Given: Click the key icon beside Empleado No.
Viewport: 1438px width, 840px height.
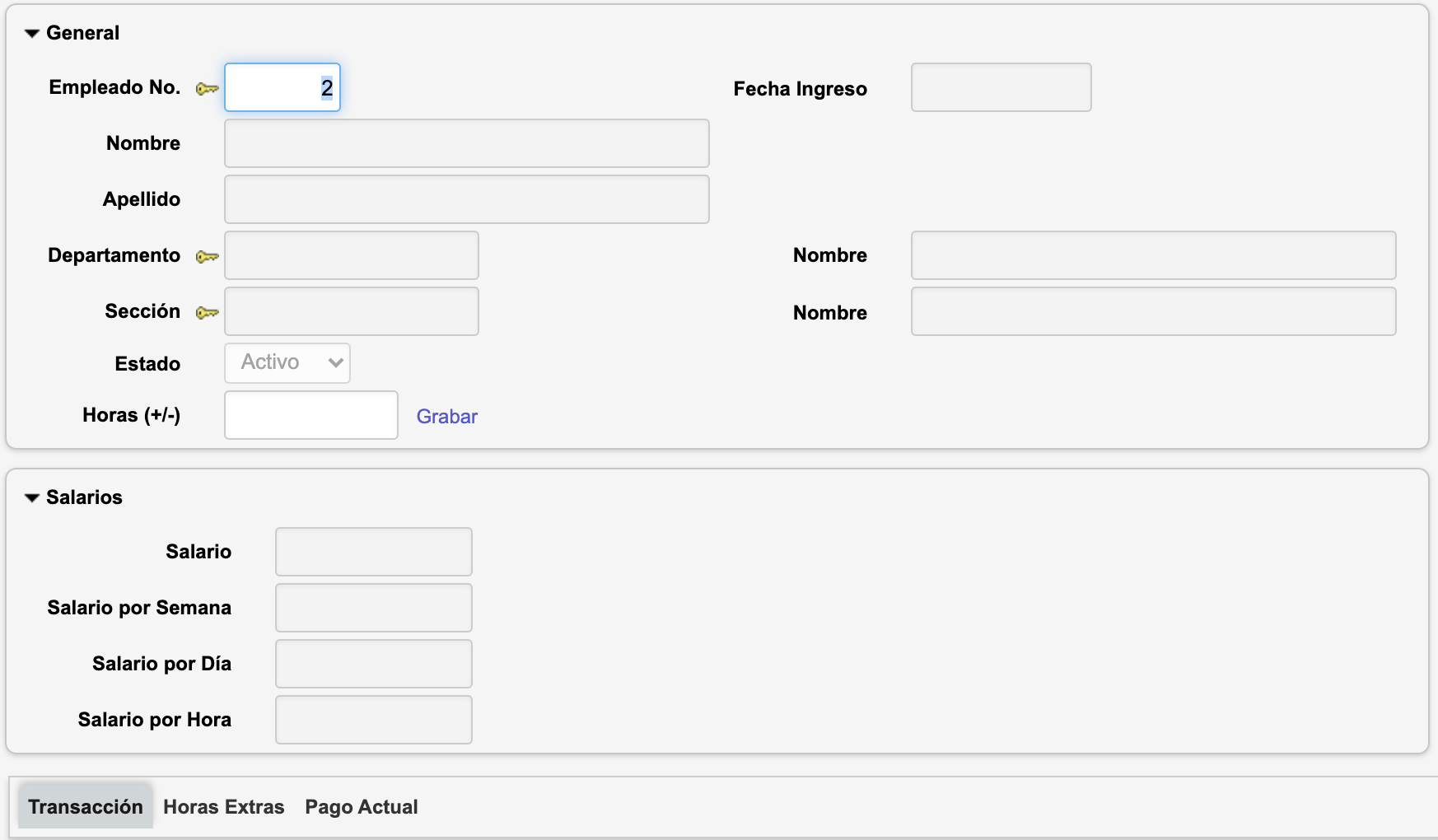Looking at the screenshot, I should click(207, 89).
